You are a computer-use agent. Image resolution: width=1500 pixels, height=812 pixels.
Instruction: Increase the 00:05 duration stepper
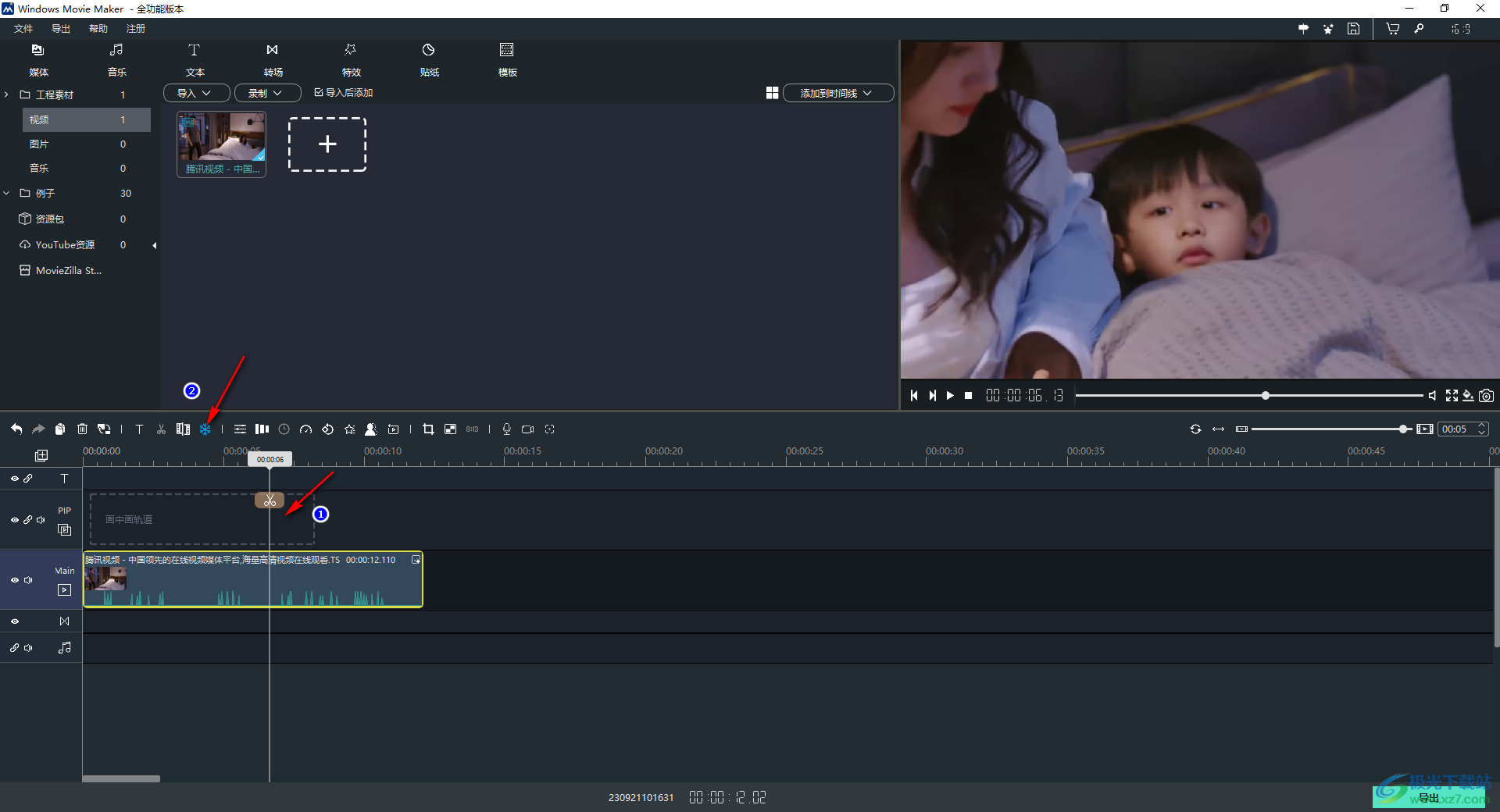pos(1481,426)
